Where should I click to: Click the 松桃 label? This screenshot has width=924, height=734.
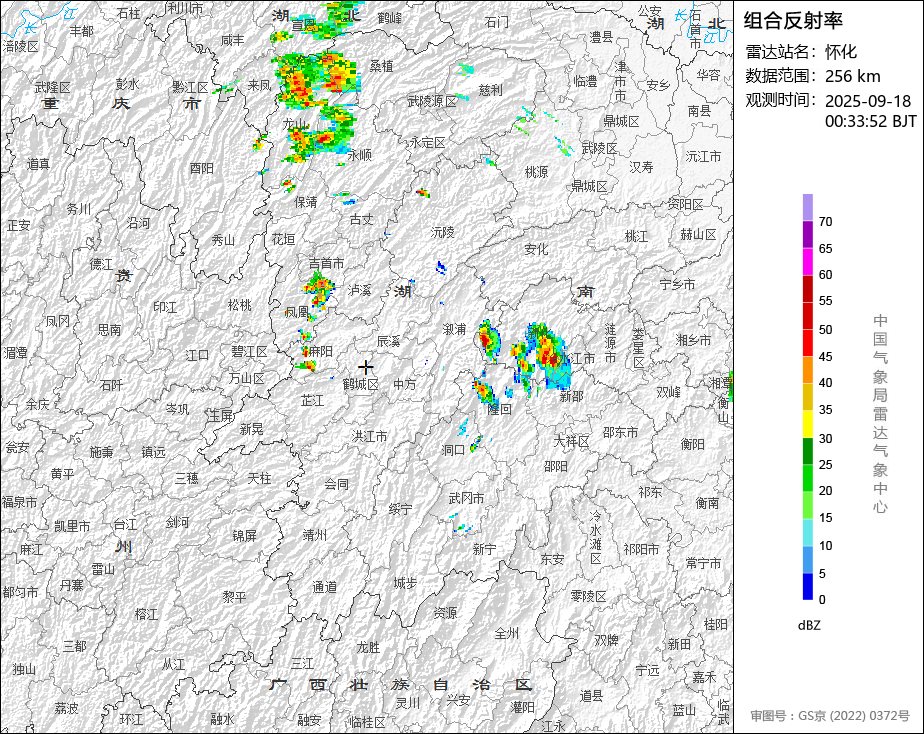pyautogui.click(x=239, y=305)
